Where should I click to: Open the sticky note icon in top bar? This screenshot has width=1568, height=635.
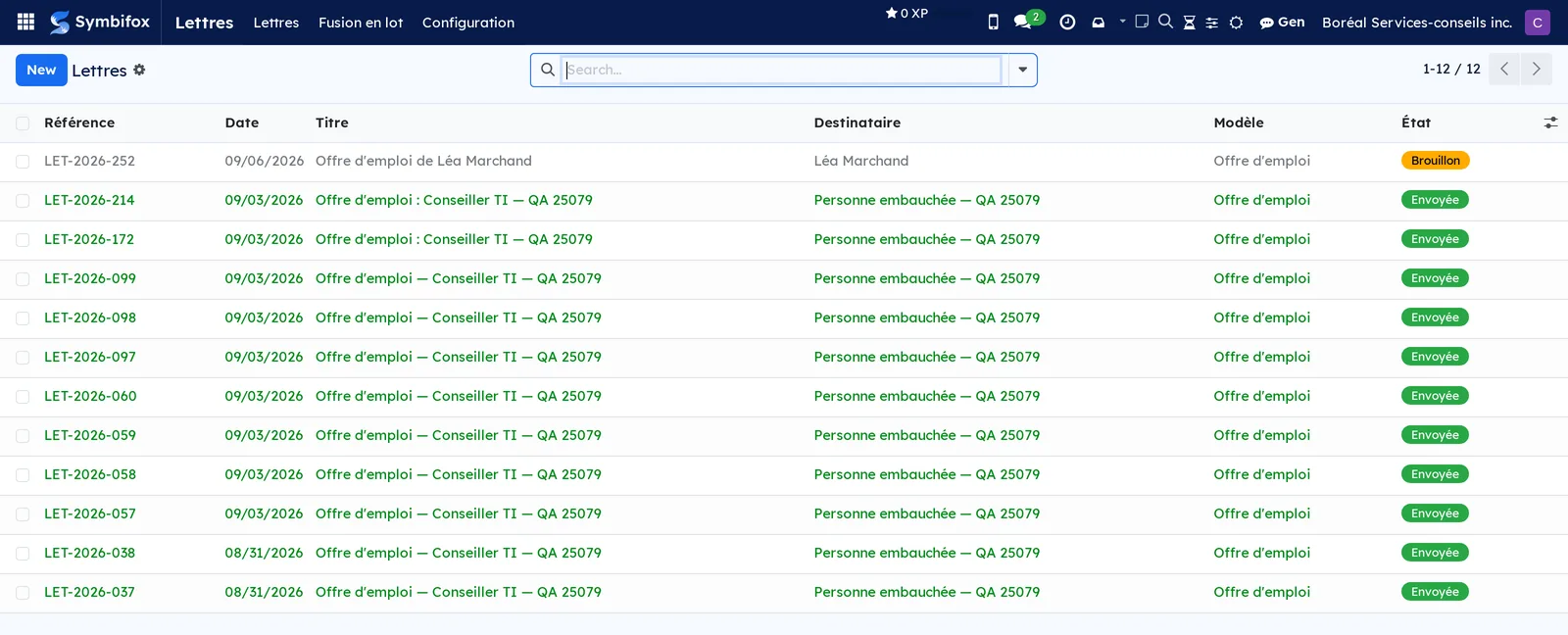tap(1142, 21)
